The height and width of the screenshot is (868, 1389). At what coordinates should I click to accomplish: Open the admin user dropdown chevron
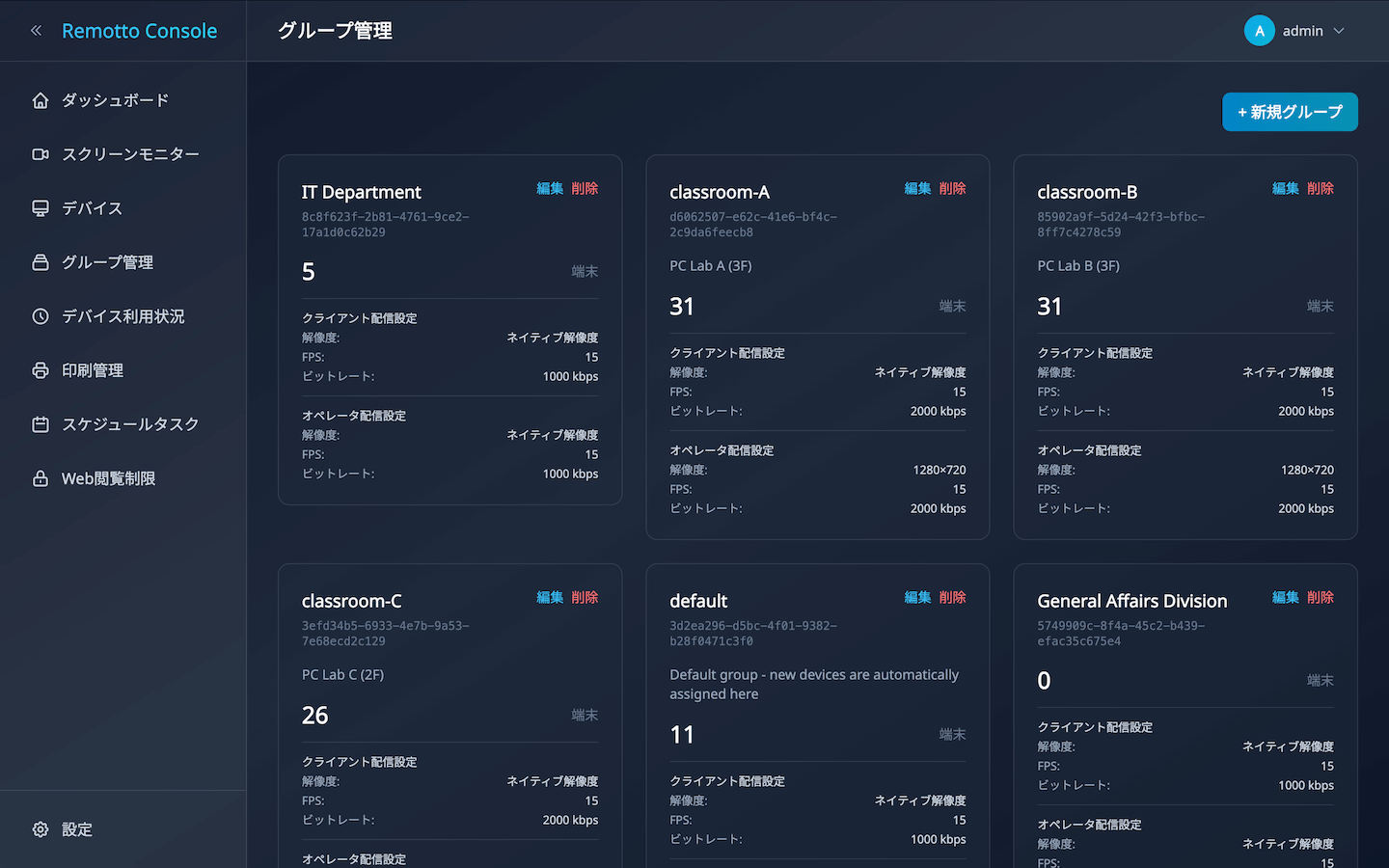click(1339, 31)
